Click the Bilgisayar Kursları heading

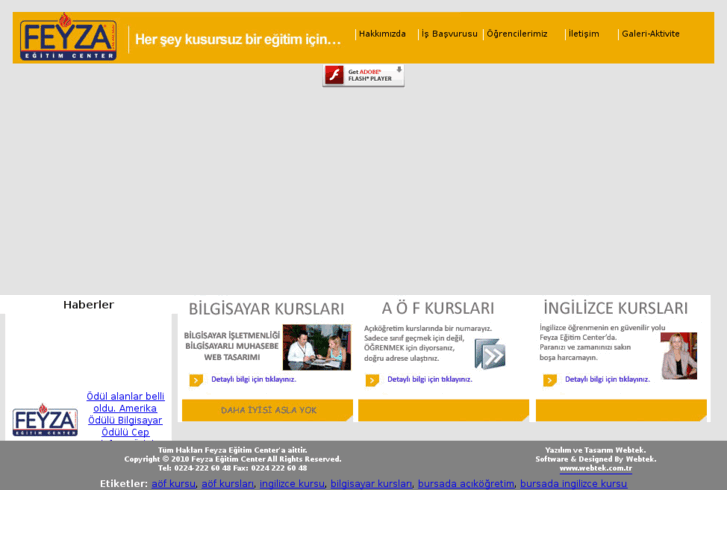[266, 309]
